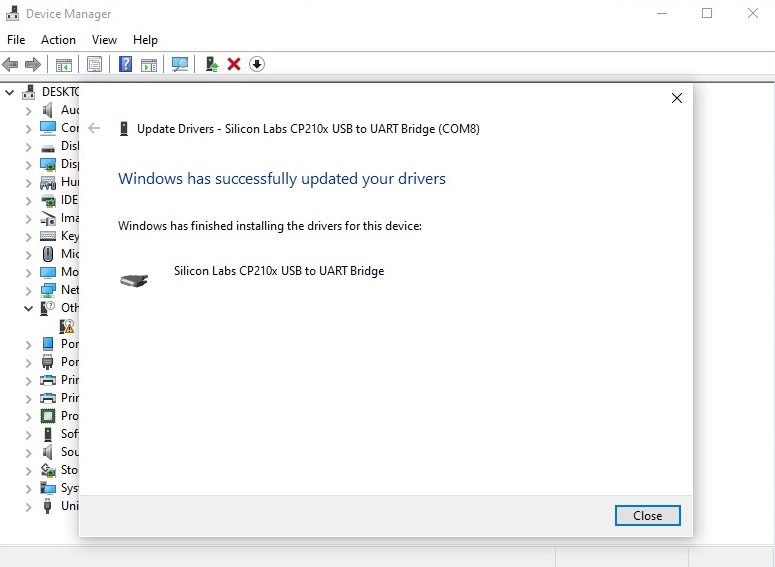Screen dimensions: 775x567
Task: Select the Sou sound category label
Action: coord(70,452)
